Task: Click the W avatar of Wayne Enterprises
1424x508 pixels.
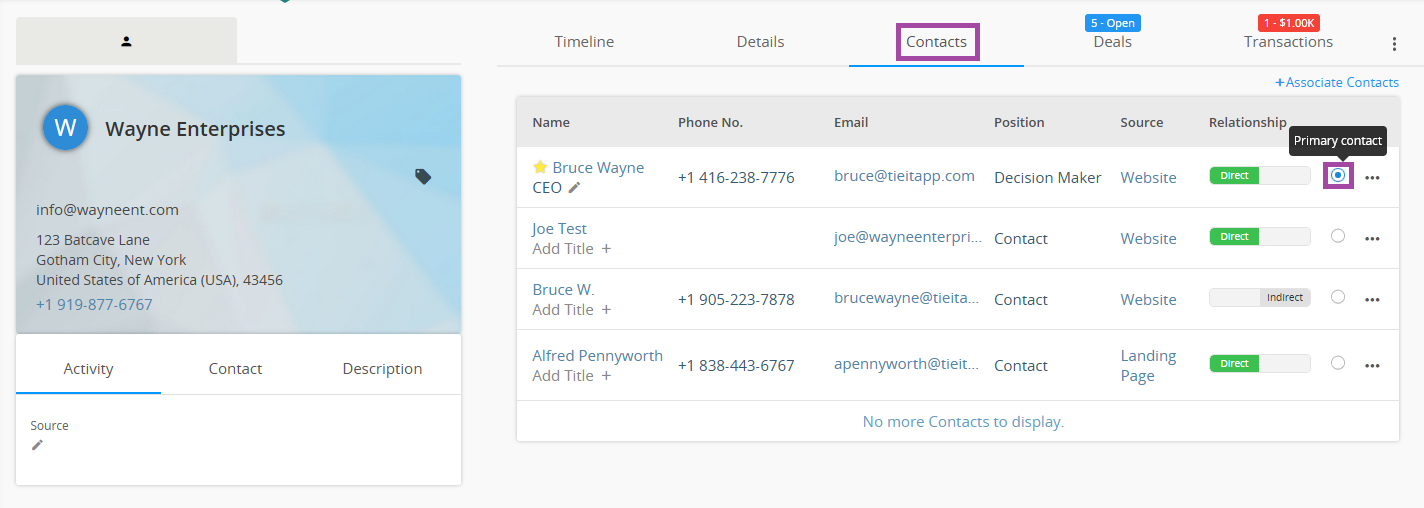Action: [65, 127]
